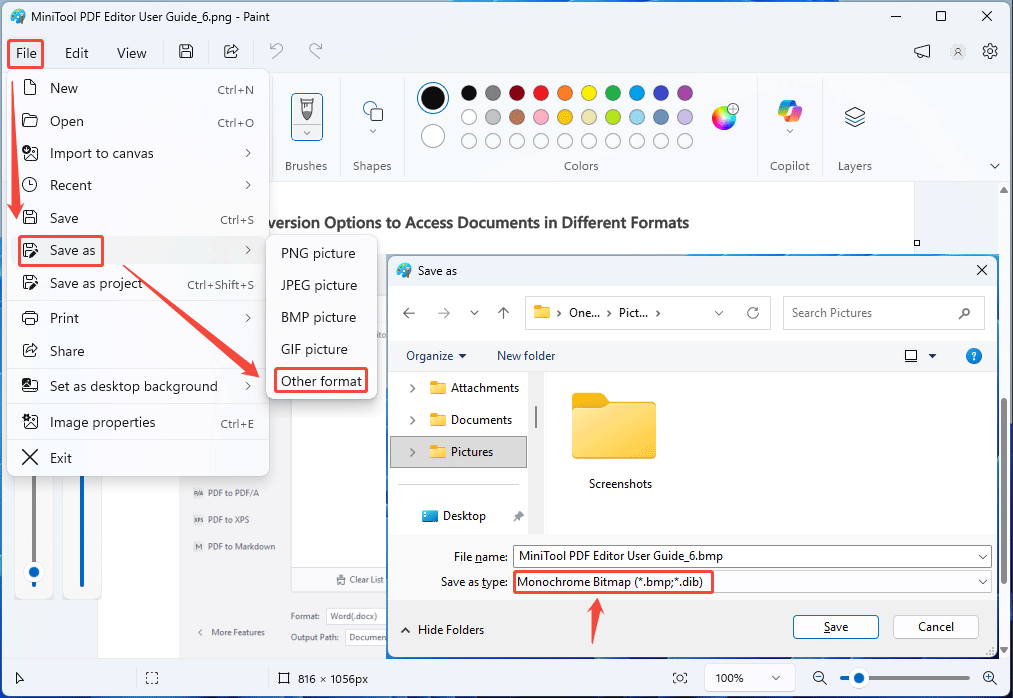Click the user account icon
Screen dimensions: 1013x698
coord(958,52)
